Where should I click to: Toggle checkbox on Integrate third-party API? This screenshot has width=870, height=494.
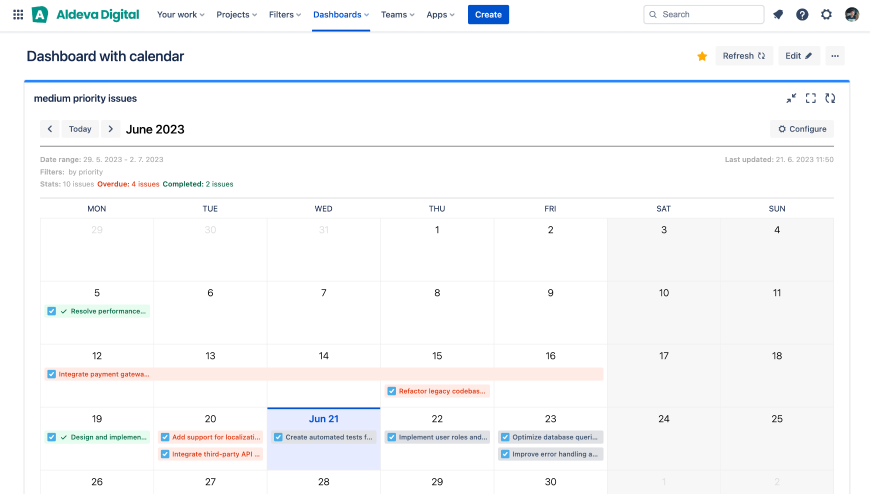[165, 454]
